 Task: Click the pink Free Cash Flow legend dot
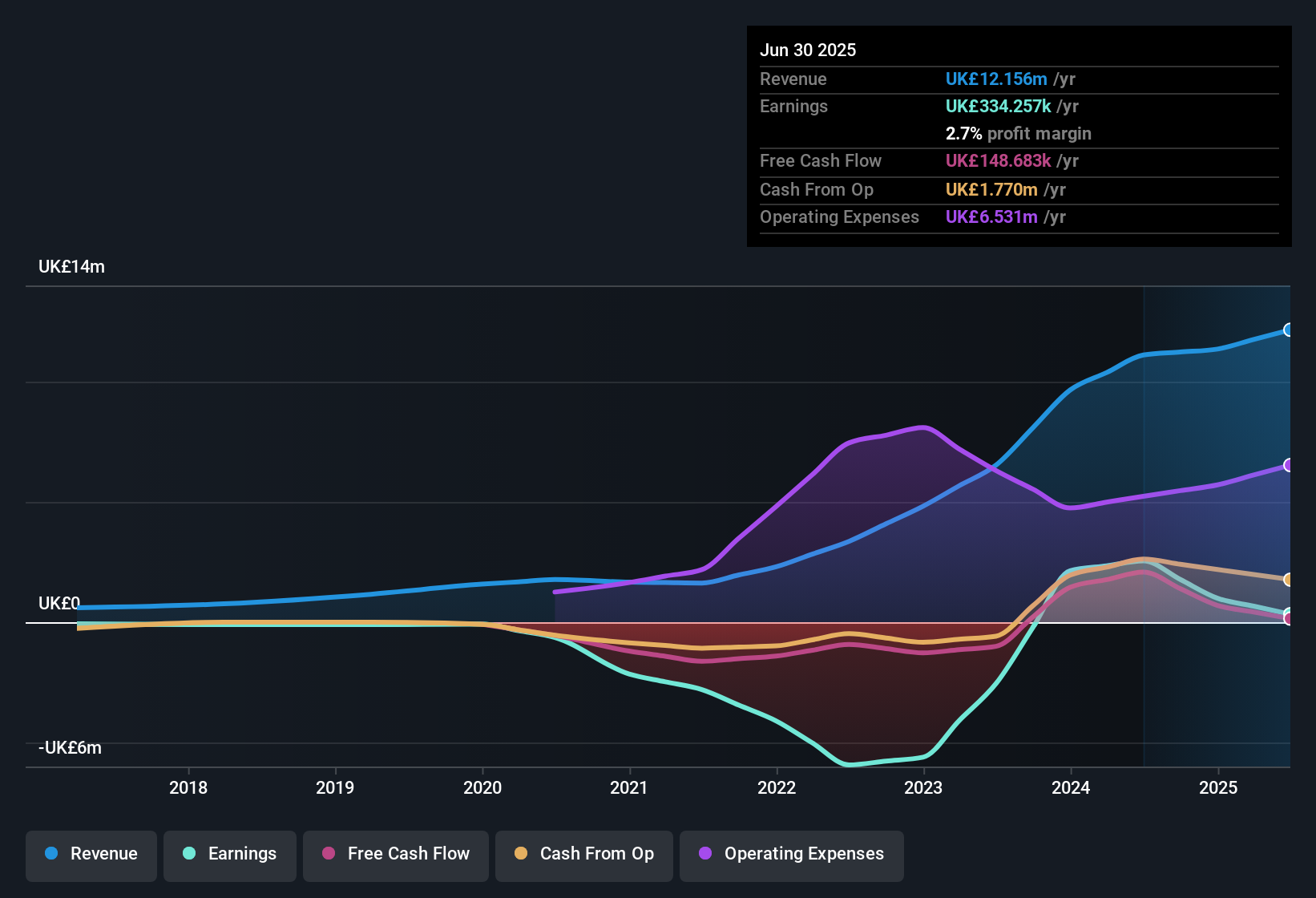(x=328, y=854)
